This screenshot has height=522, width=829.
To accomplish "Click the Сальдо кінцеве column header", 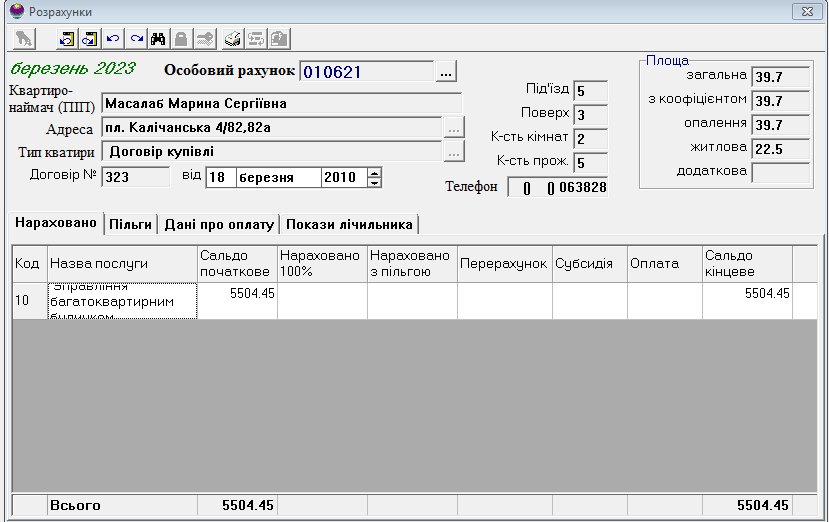I will pyautogui.click(x=746, y=264).
